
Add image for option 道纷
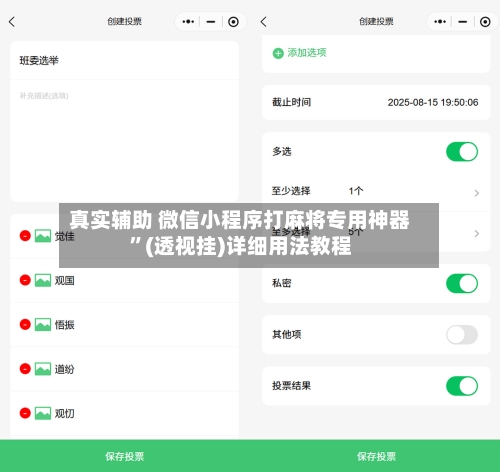coord(43,369)
